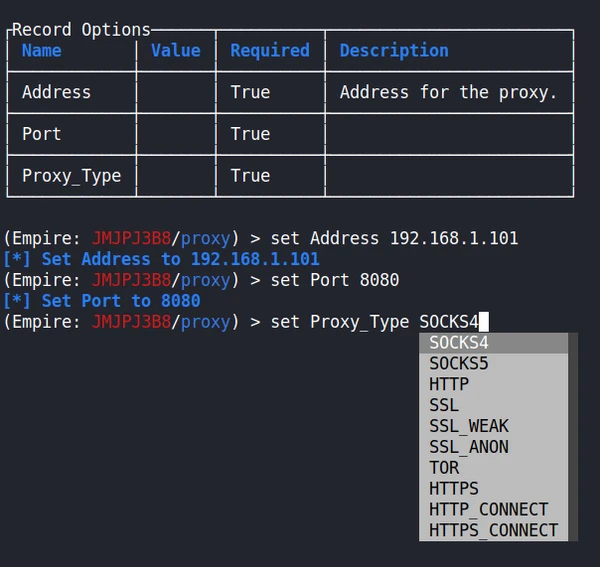Click the 'Address for the proxy.' description

(448, 92)
